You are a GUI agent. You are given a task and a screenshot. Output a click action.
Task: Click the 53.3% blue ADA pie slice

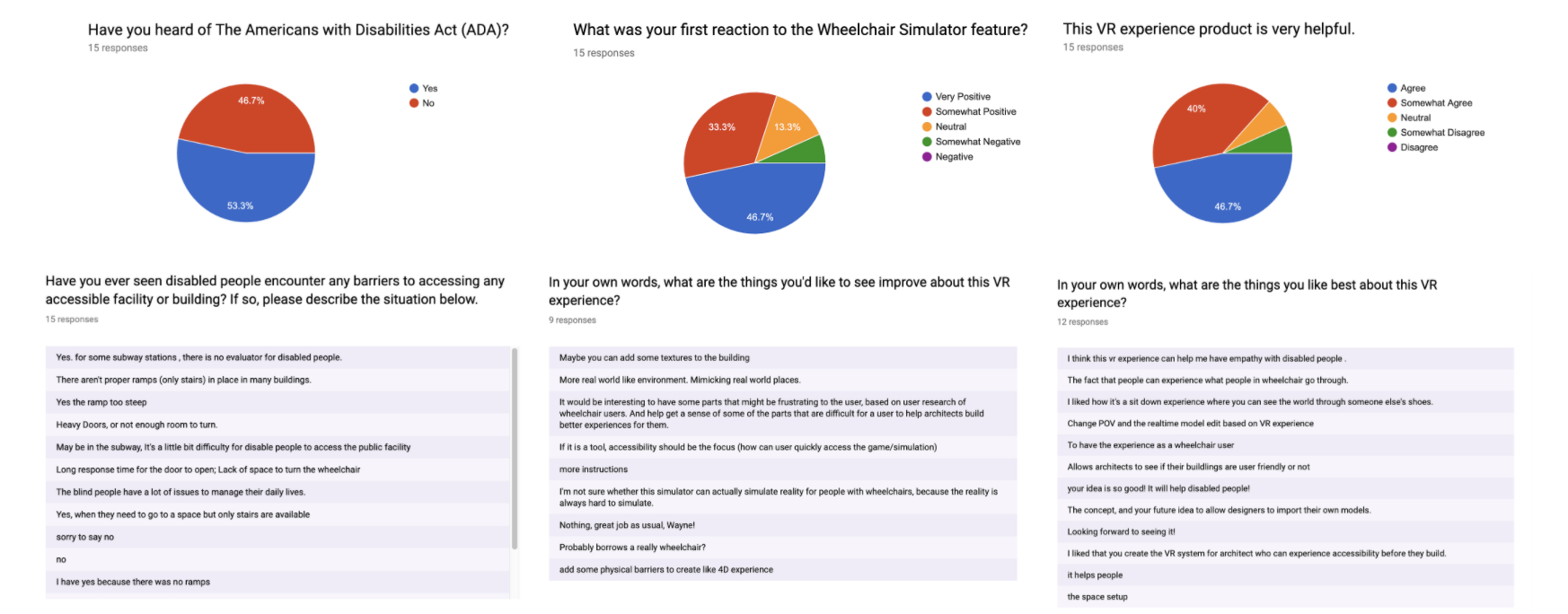241,193
